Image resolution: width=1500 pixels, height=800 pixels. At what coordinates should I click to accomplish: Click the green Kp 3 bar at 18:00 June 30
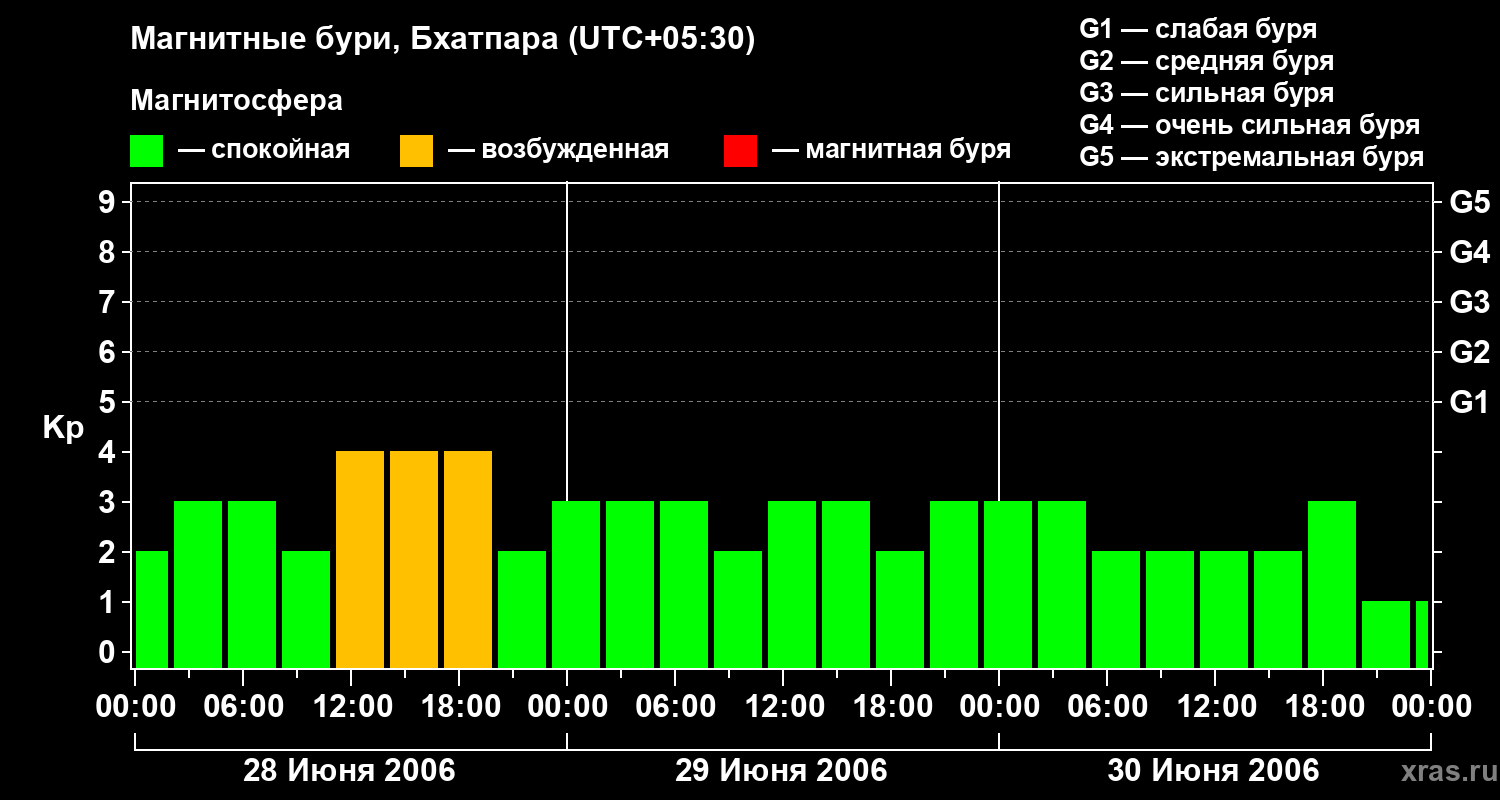[x=1332, y=584]
